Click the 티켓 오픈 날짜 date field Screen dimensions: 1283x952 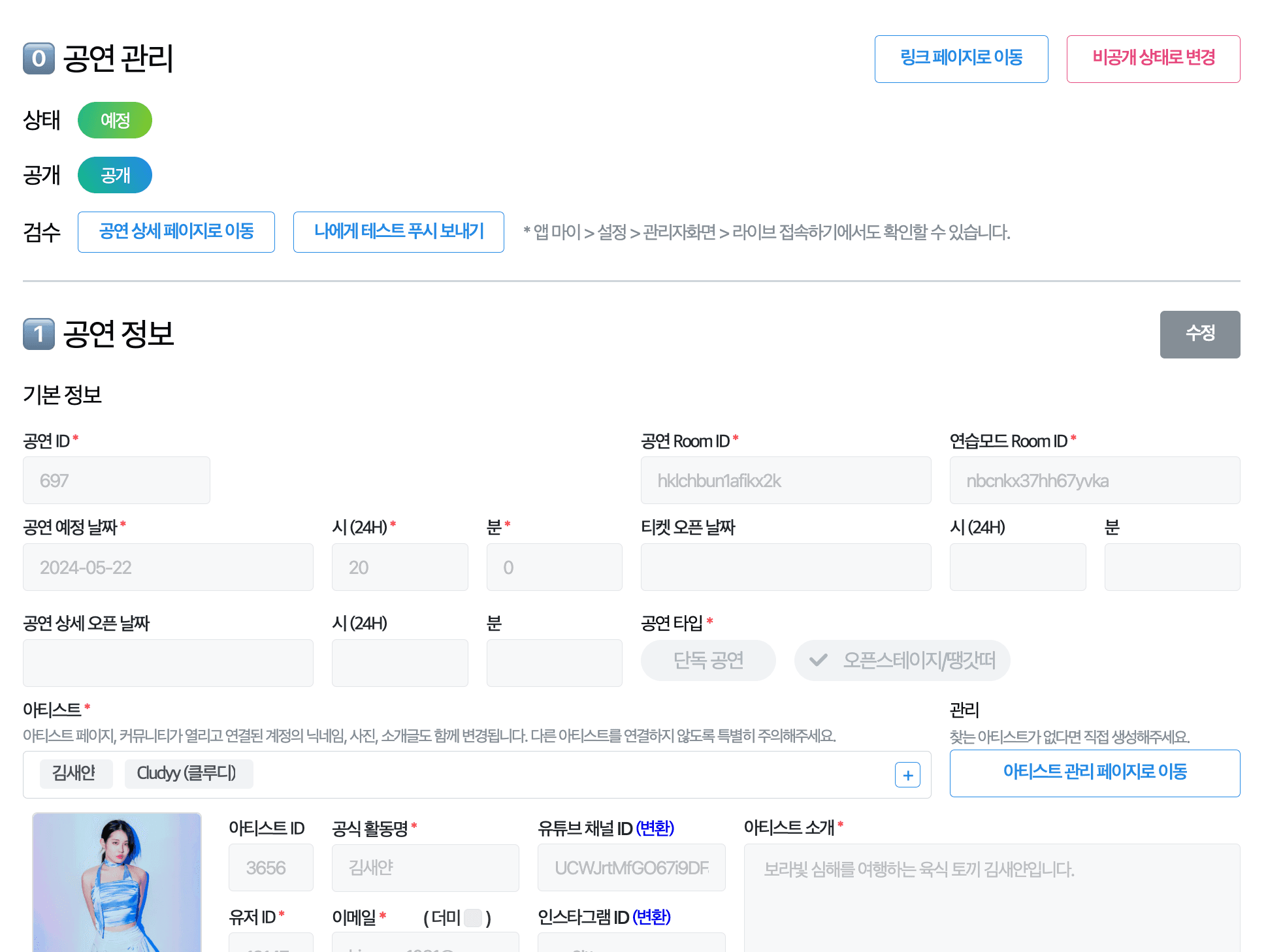coord(786,567)
